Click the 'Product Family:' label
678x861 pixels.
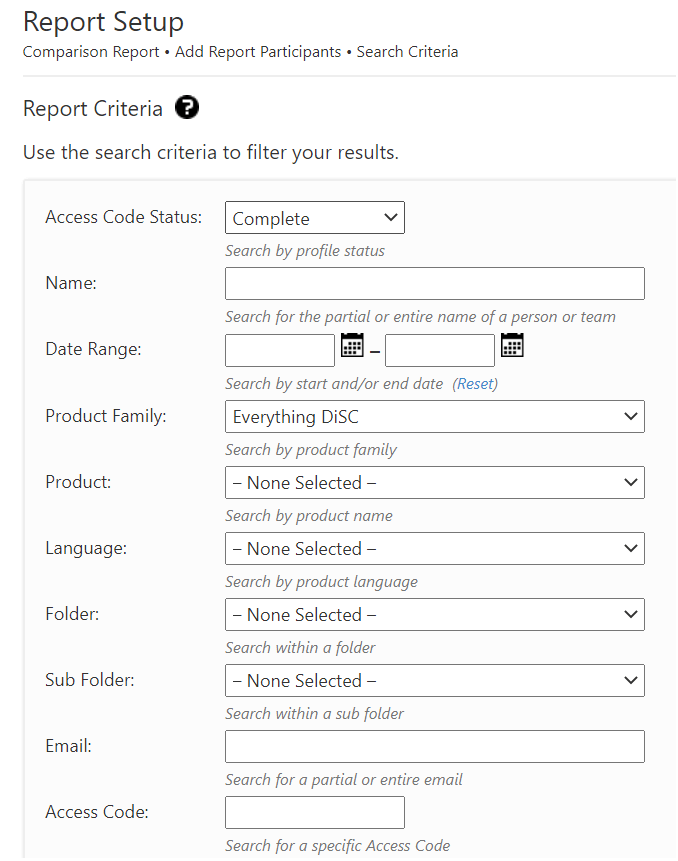point(105,416)
